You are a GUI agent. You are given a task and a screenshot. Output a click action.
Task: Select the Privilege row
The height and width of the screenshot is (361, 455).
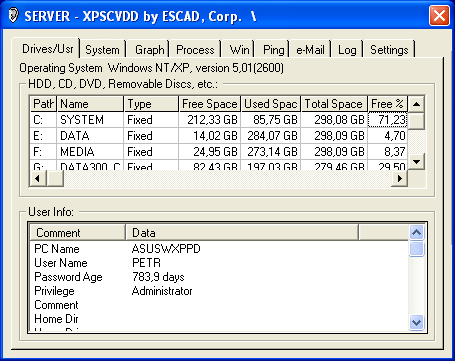coord(219,291)
